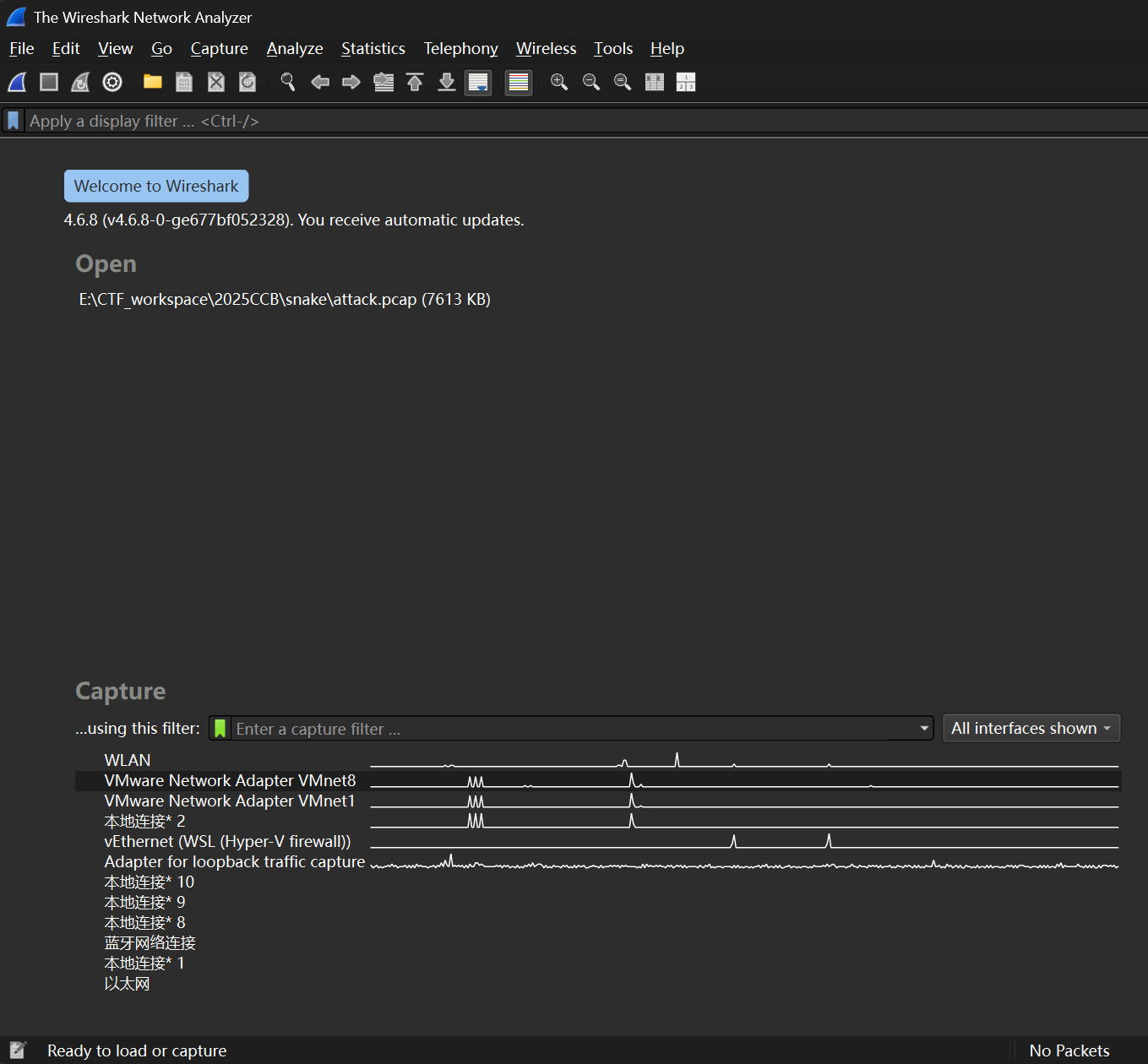Screen dimensions: 1148x1064
Task: Select the WLAN interface
Action: (x=598, y=761)
